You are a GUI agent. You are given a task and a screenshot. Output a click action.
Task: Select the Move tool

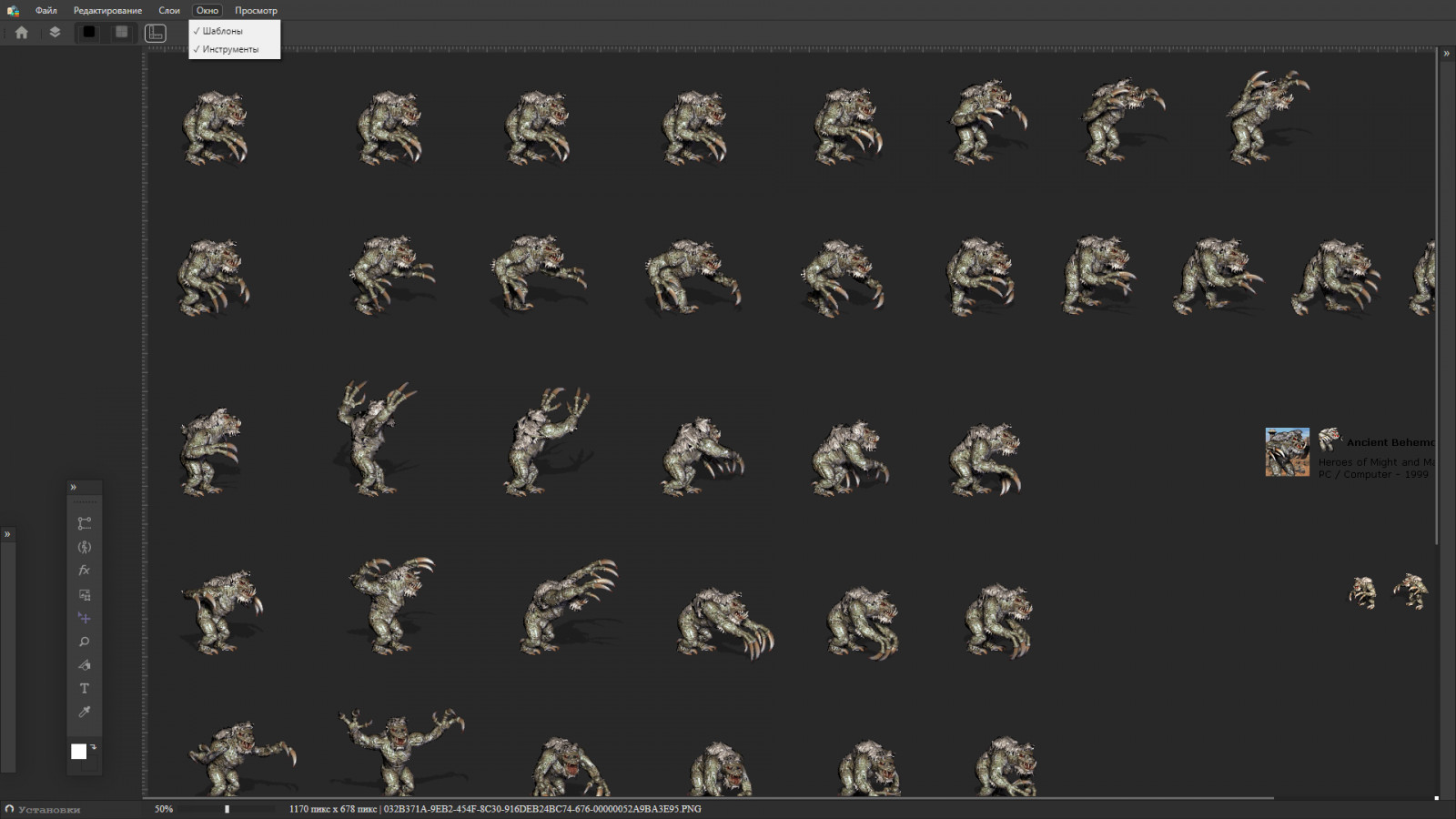click(x=85, y=618)
